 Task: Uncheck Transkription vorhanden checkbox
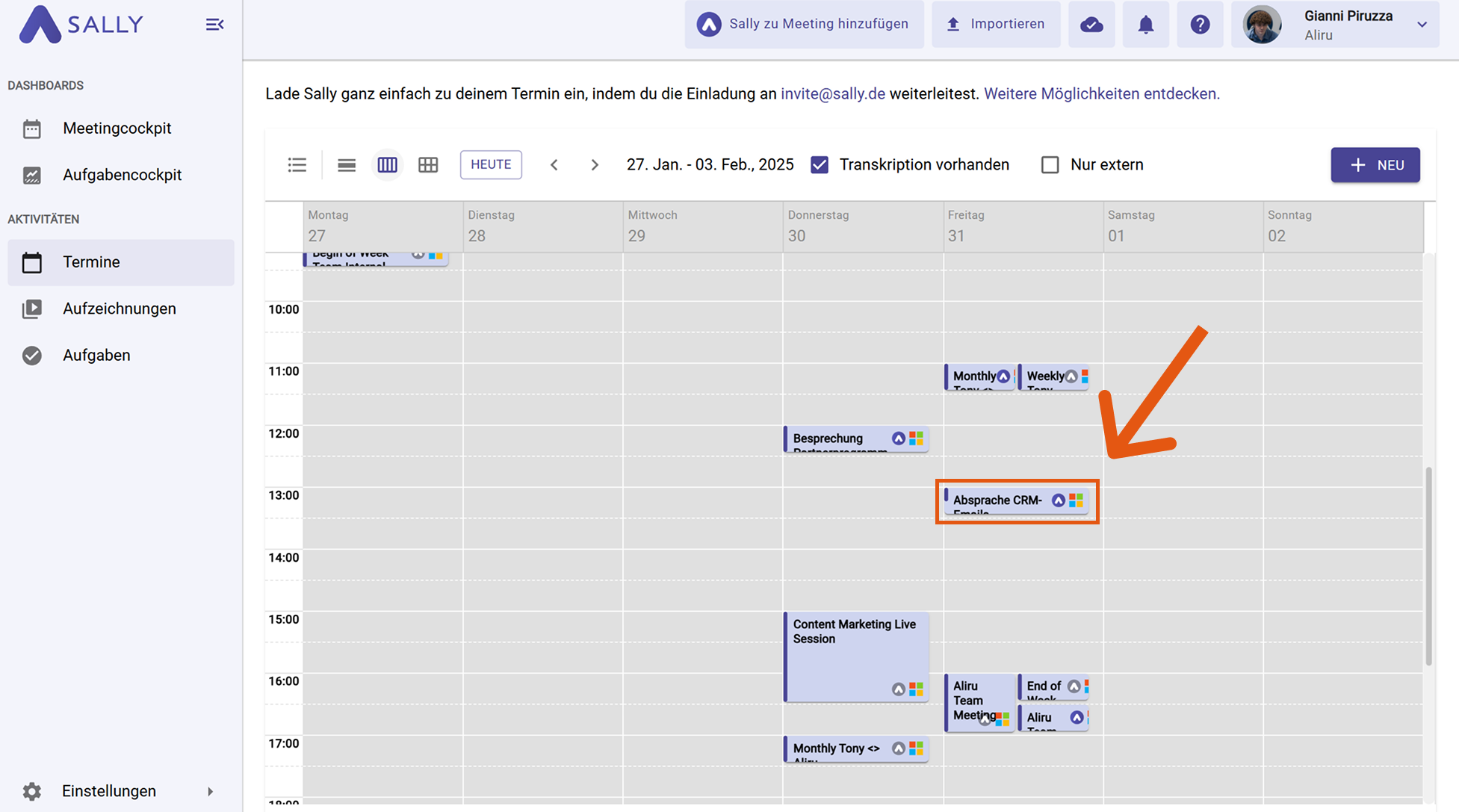point(820,165)
